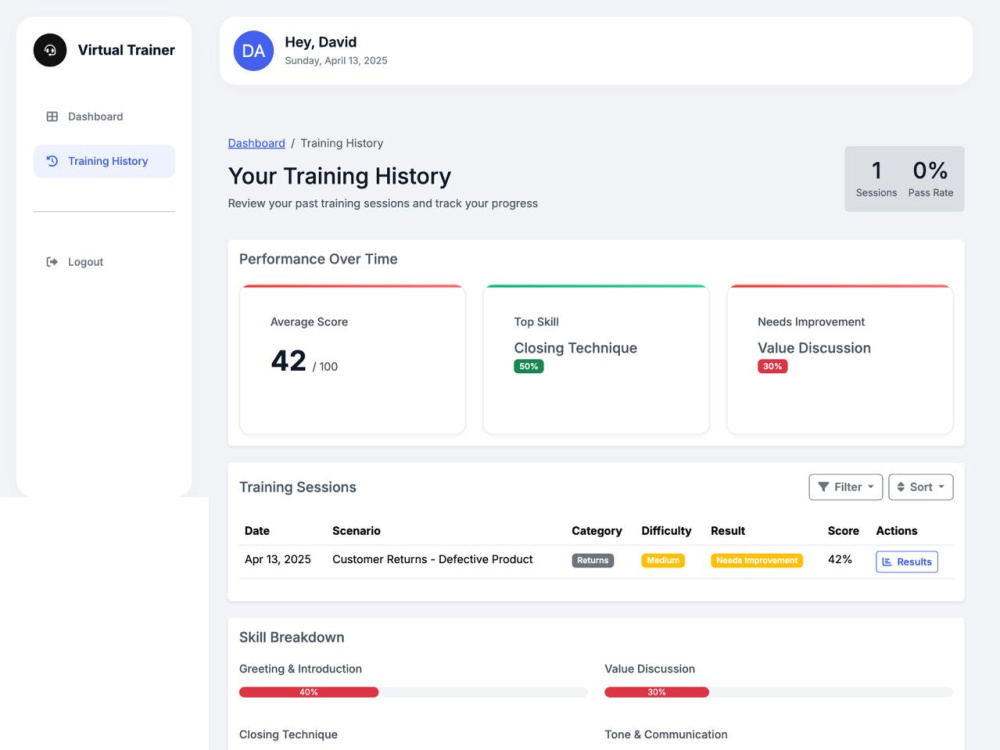The image size is (1000, 750).
Task: Click the green 50% badge under Closing Technique
Action: (x=529, y=366)
